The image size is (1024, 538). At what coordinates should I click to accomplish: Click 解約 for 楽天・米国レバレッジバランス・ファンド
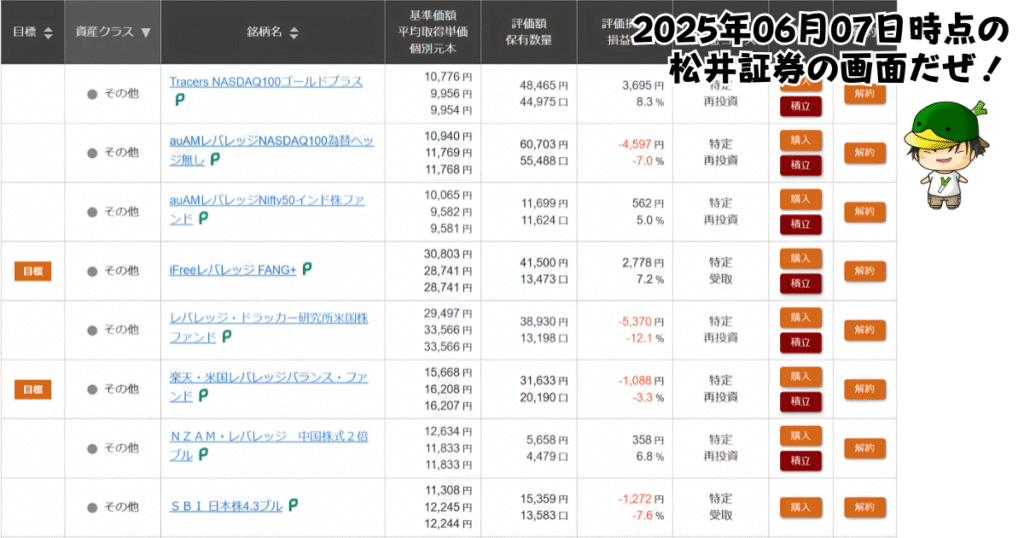pos(865,389)
